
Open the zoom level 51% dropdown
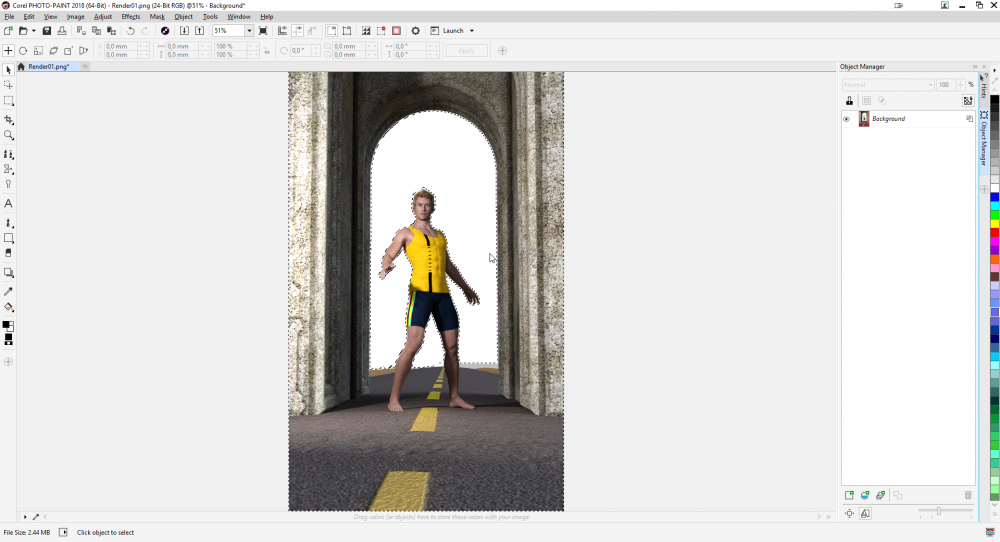click(x=249, y=31)
